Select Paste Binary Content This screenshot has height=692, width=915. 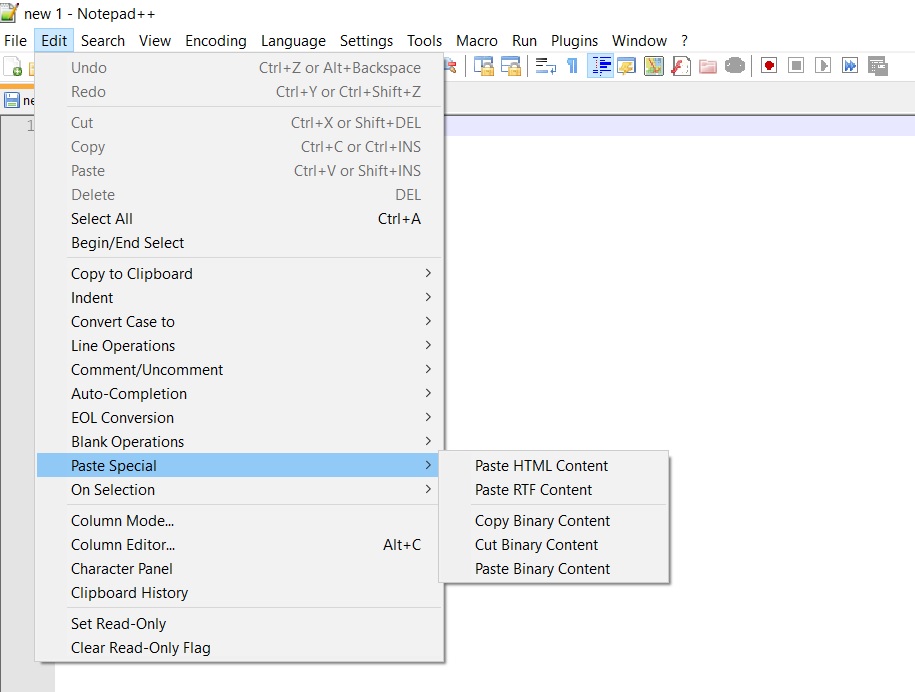tap(553, 568)
